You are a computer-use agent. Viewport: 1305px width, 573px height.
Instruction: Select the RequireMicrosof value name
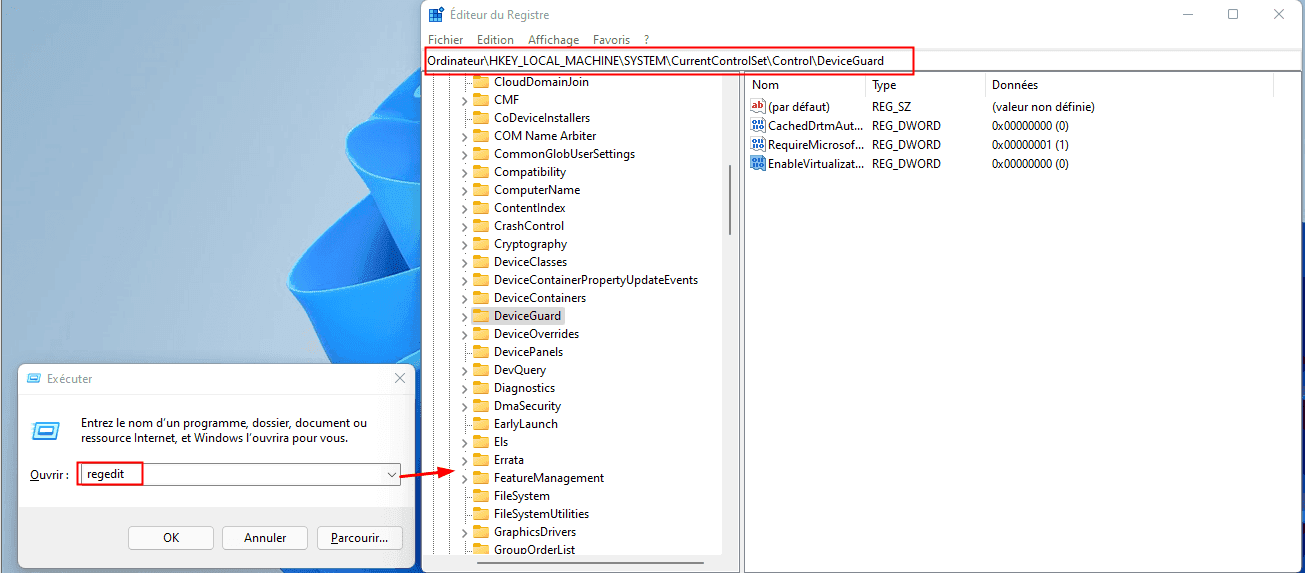tap(815, 144)
